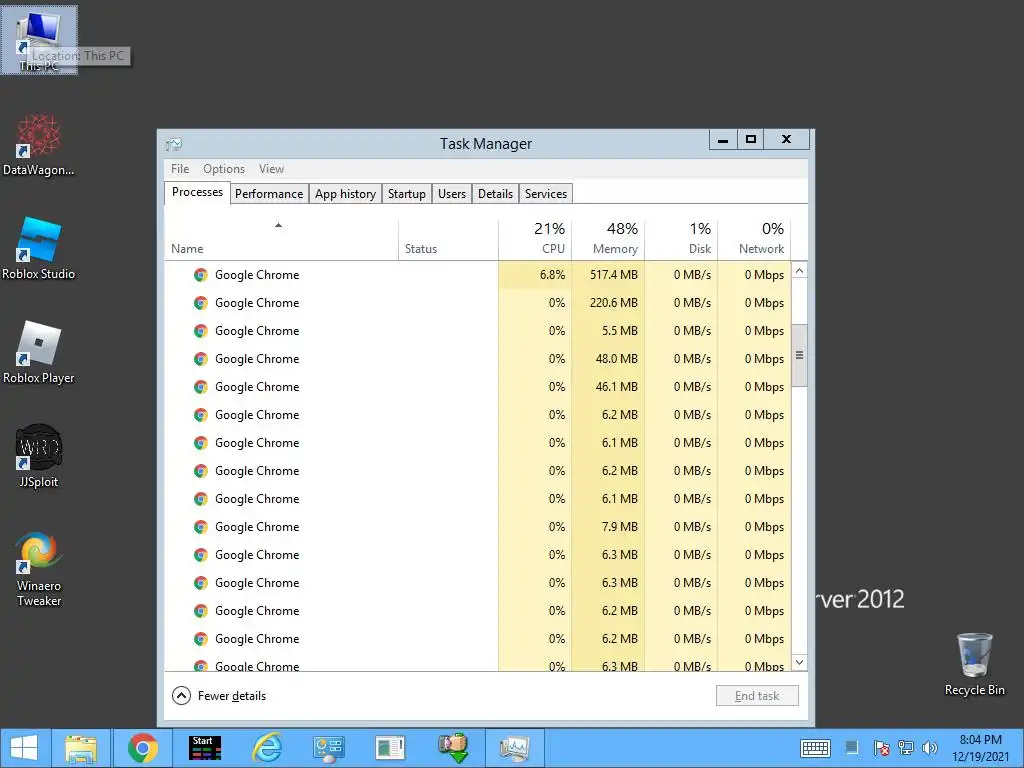Select the Chrome process using 46.1 MB

[x=478, y=387]
